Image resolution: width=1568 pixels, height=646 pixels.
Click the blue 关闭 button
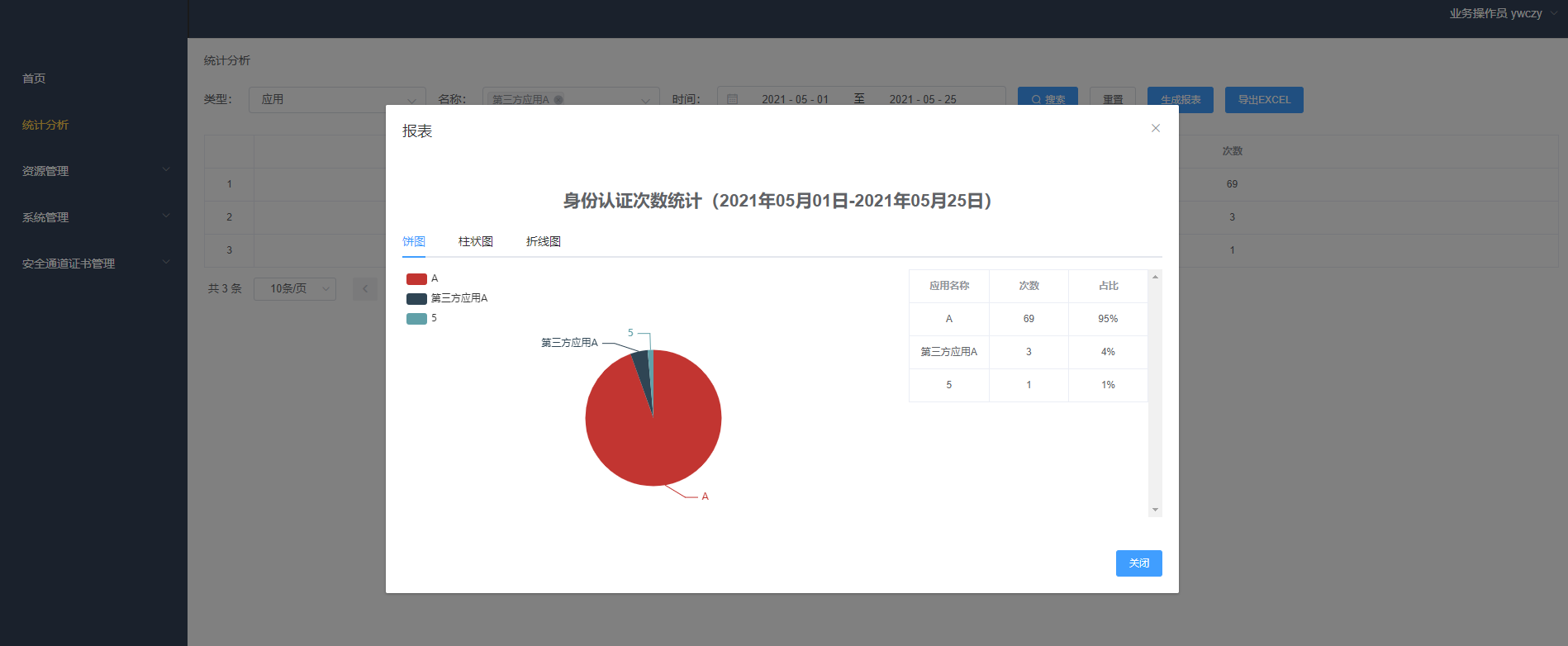[x=1138, y=563]
